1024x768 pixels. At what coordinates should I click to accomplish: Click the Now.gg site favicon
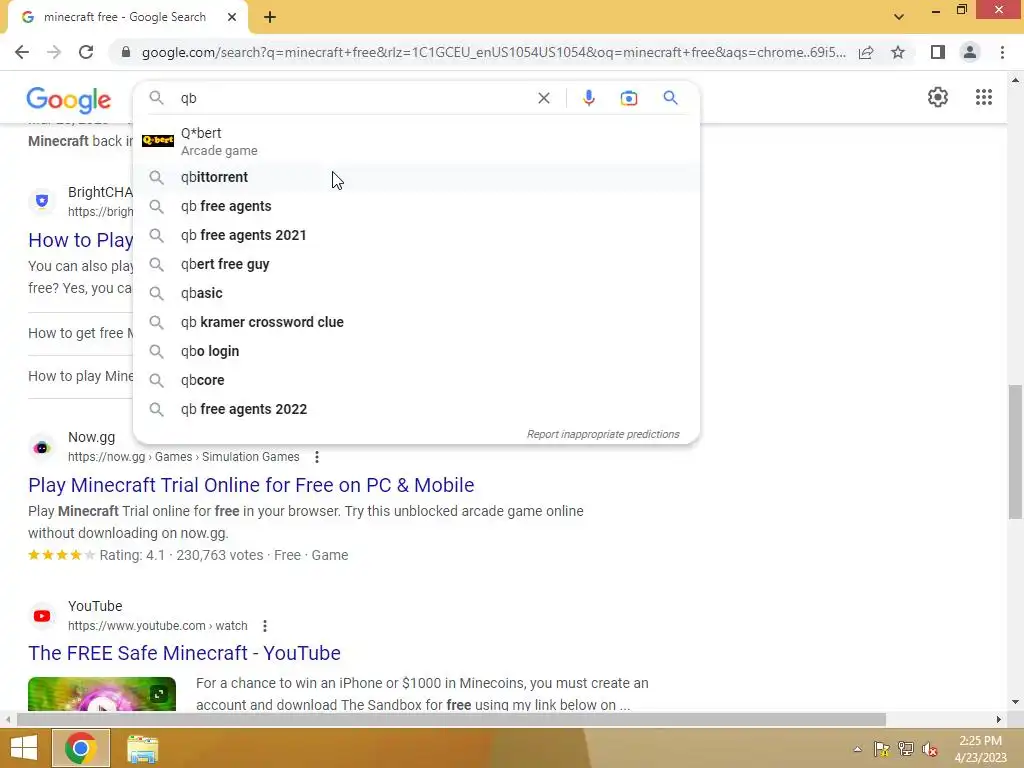click(x=42, y=447)
